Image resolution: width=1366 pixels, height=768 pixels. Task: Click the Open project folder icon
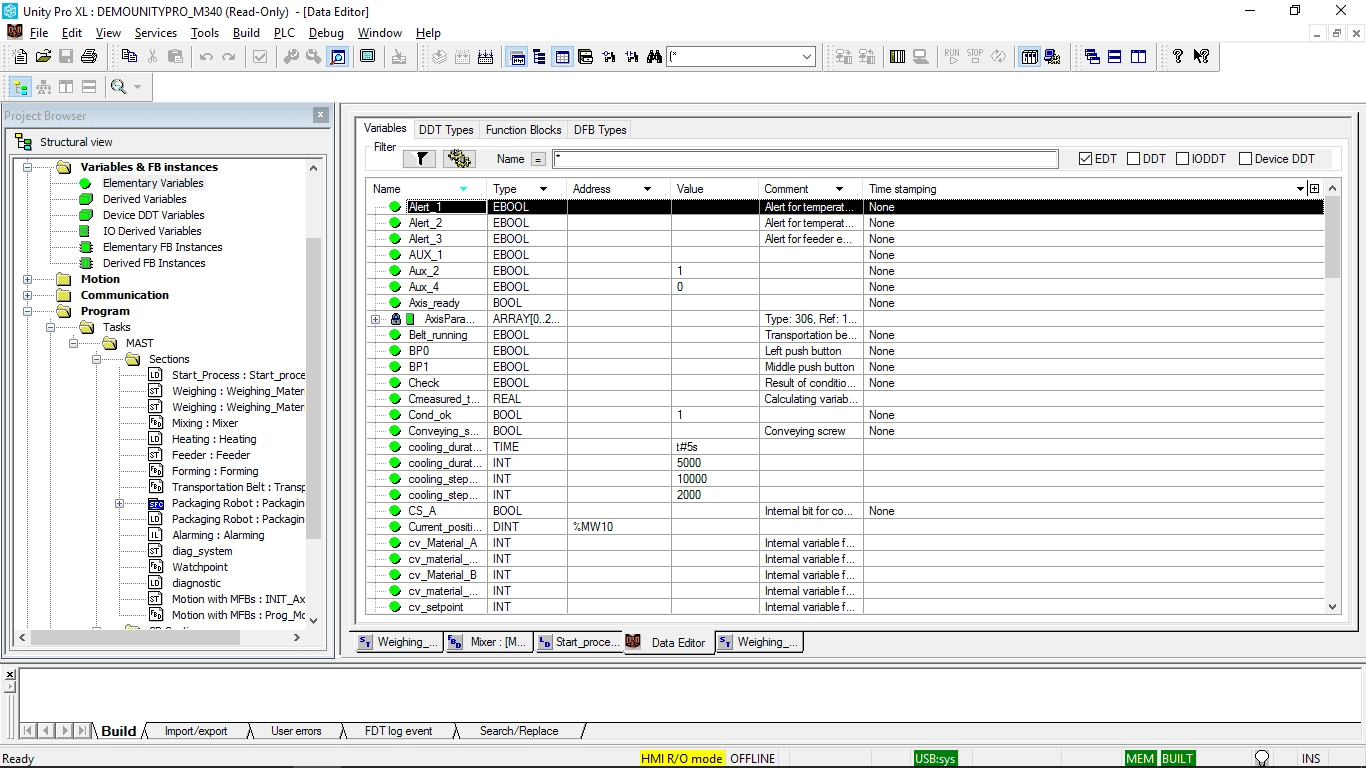(43, 57)
